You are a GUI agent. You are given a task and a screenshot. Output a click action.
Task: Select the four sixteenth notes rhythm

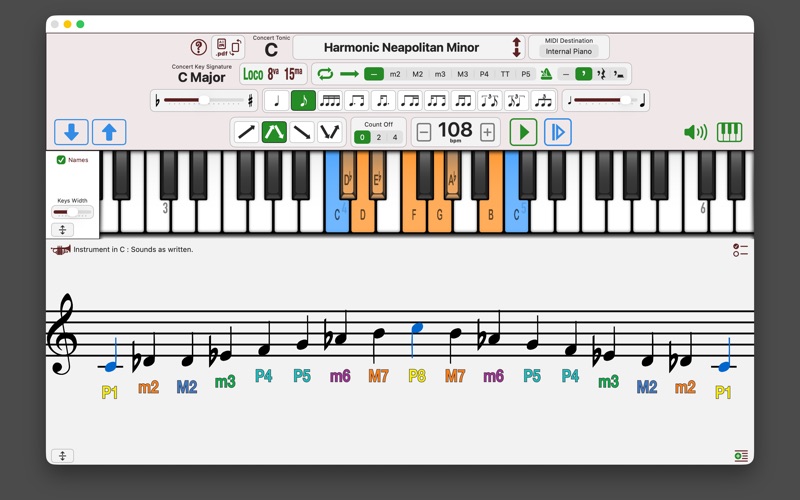coord(330,101)
